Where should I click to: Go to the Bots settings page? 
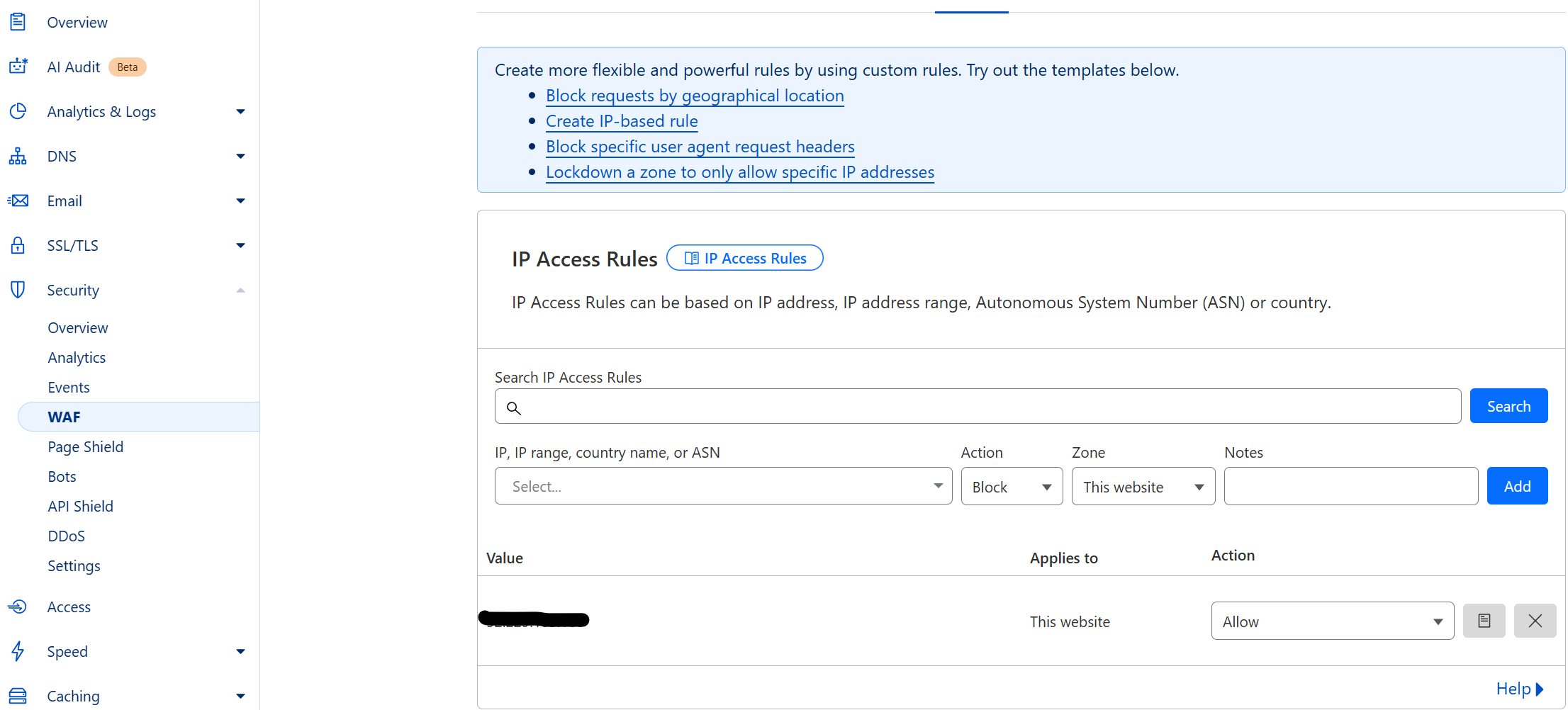click(x=62, y=476)
